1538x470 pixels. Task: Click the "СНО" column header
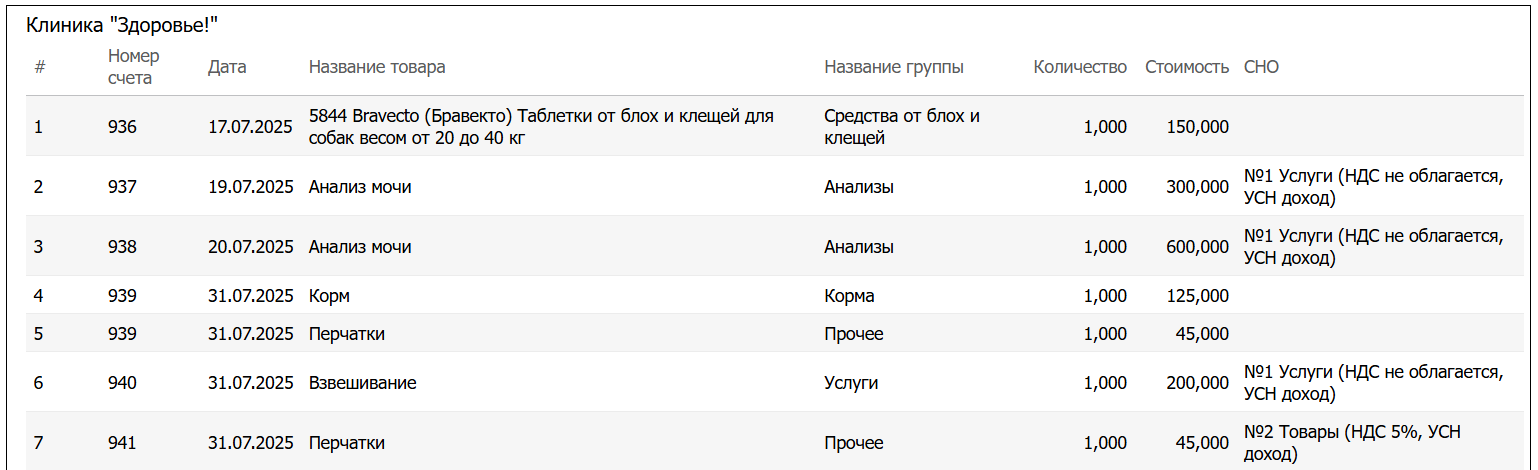tap(1261, 67)
